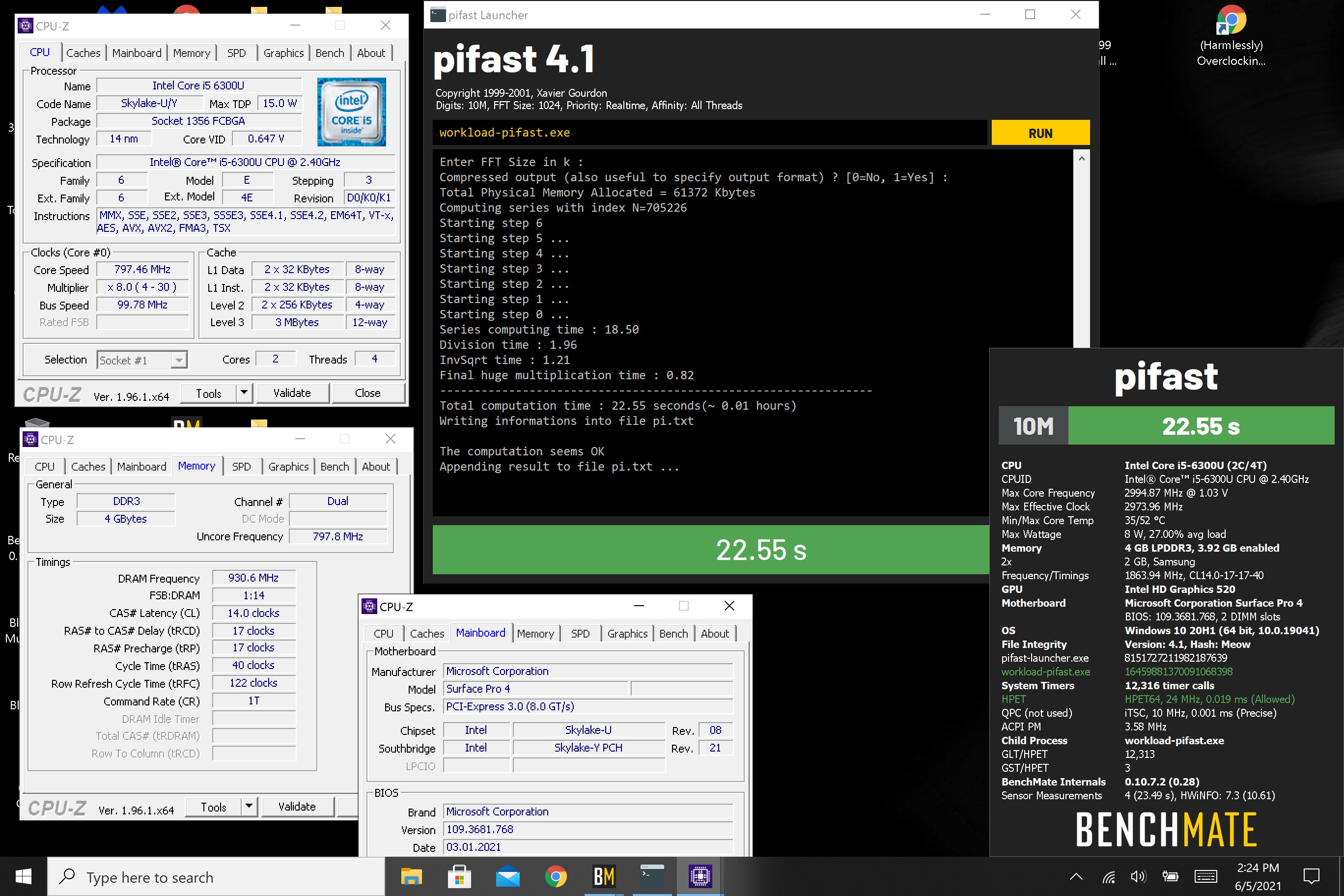Click console scrollbar up arrow
Screen dimensions: 1344x896
tap(1081, 158)
